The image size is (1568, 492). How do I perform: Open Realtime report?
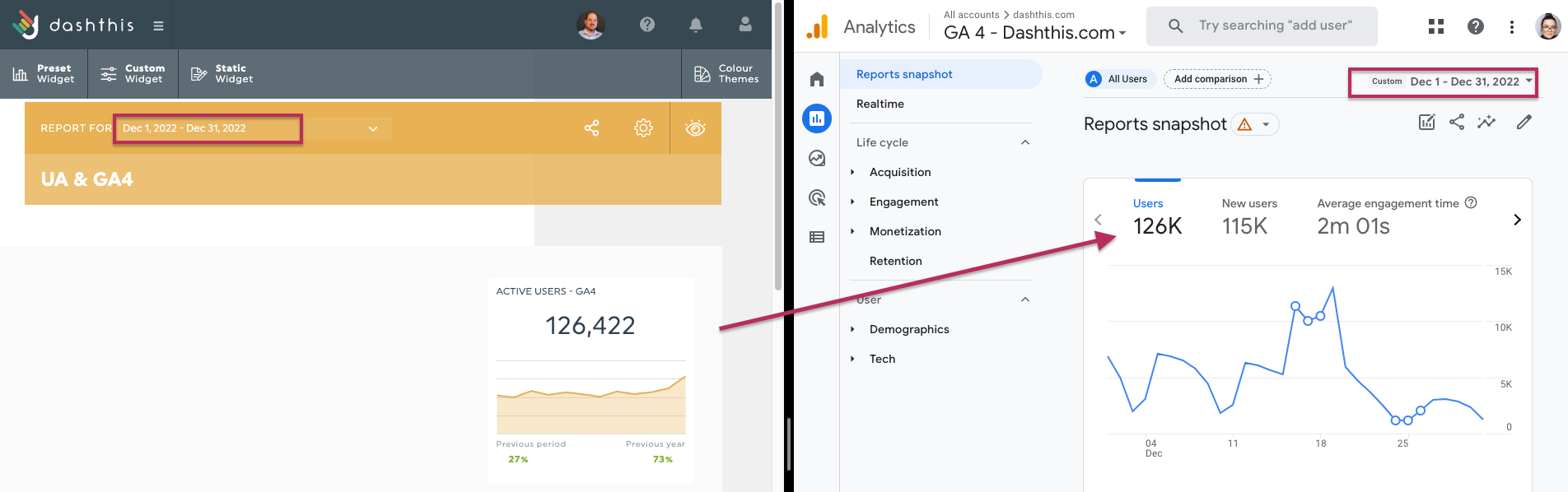pos(880,104)
